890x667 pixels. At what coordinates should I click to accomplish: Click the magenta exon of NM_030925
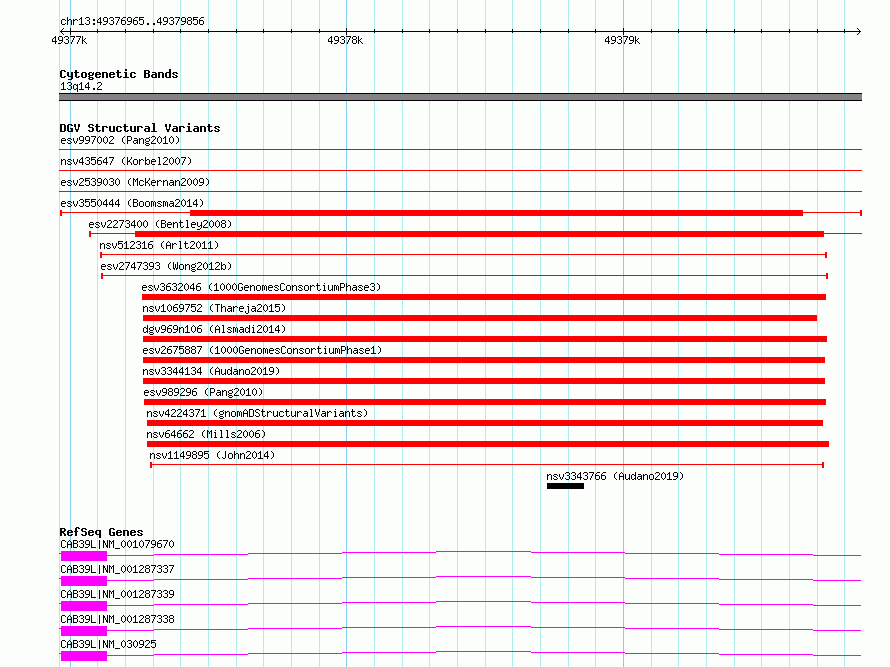(x=84, y=656)
